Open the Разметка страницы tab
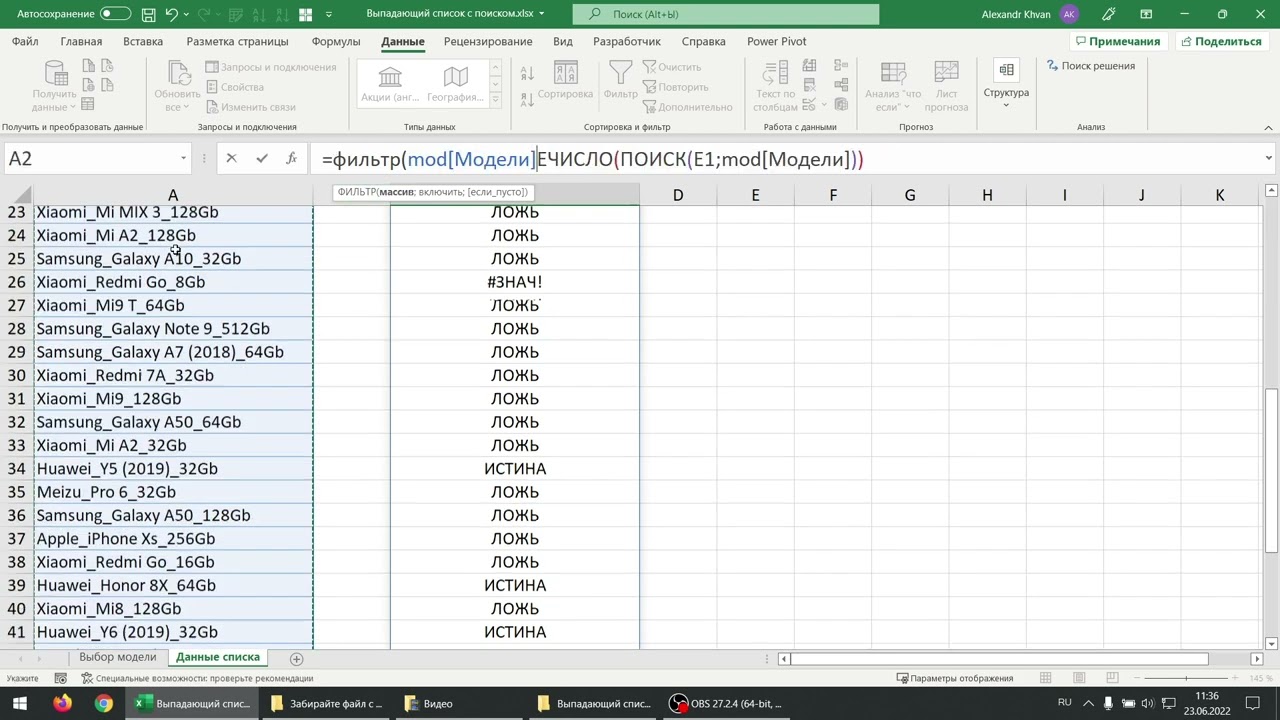Viewport: 1280px width, 720px height. coord(237,41)
